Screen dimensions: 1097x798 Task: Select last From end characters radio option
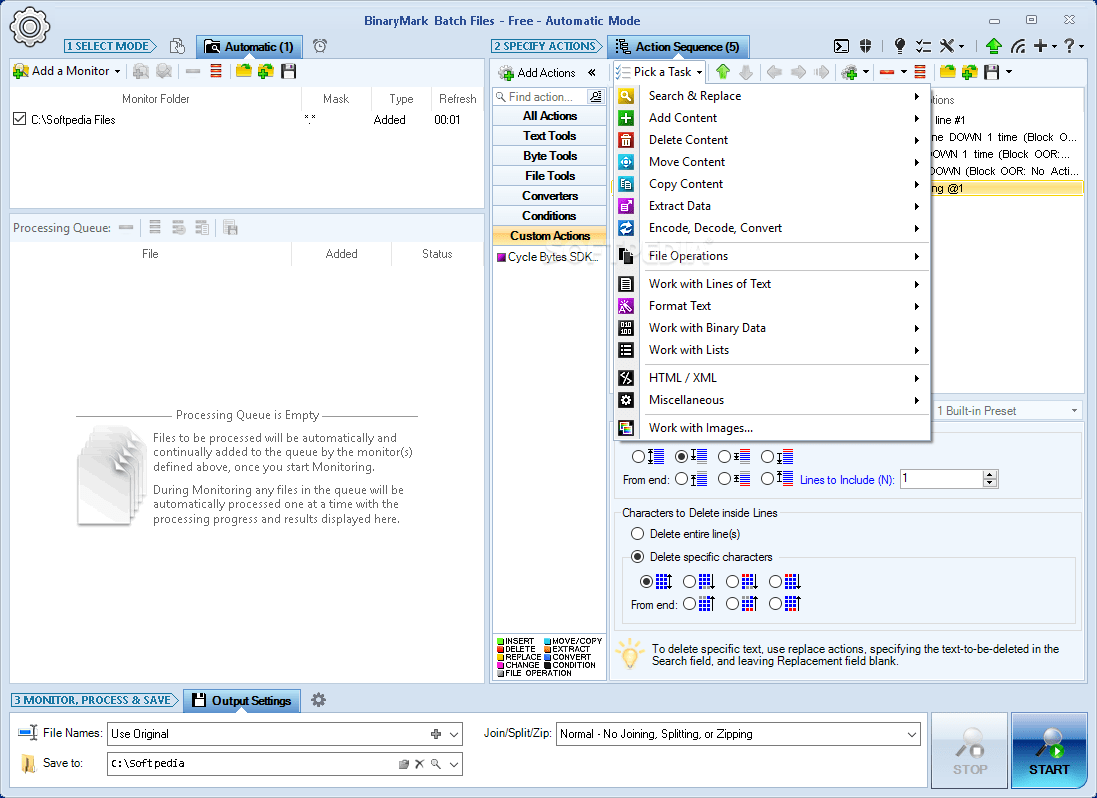(775, 603)
